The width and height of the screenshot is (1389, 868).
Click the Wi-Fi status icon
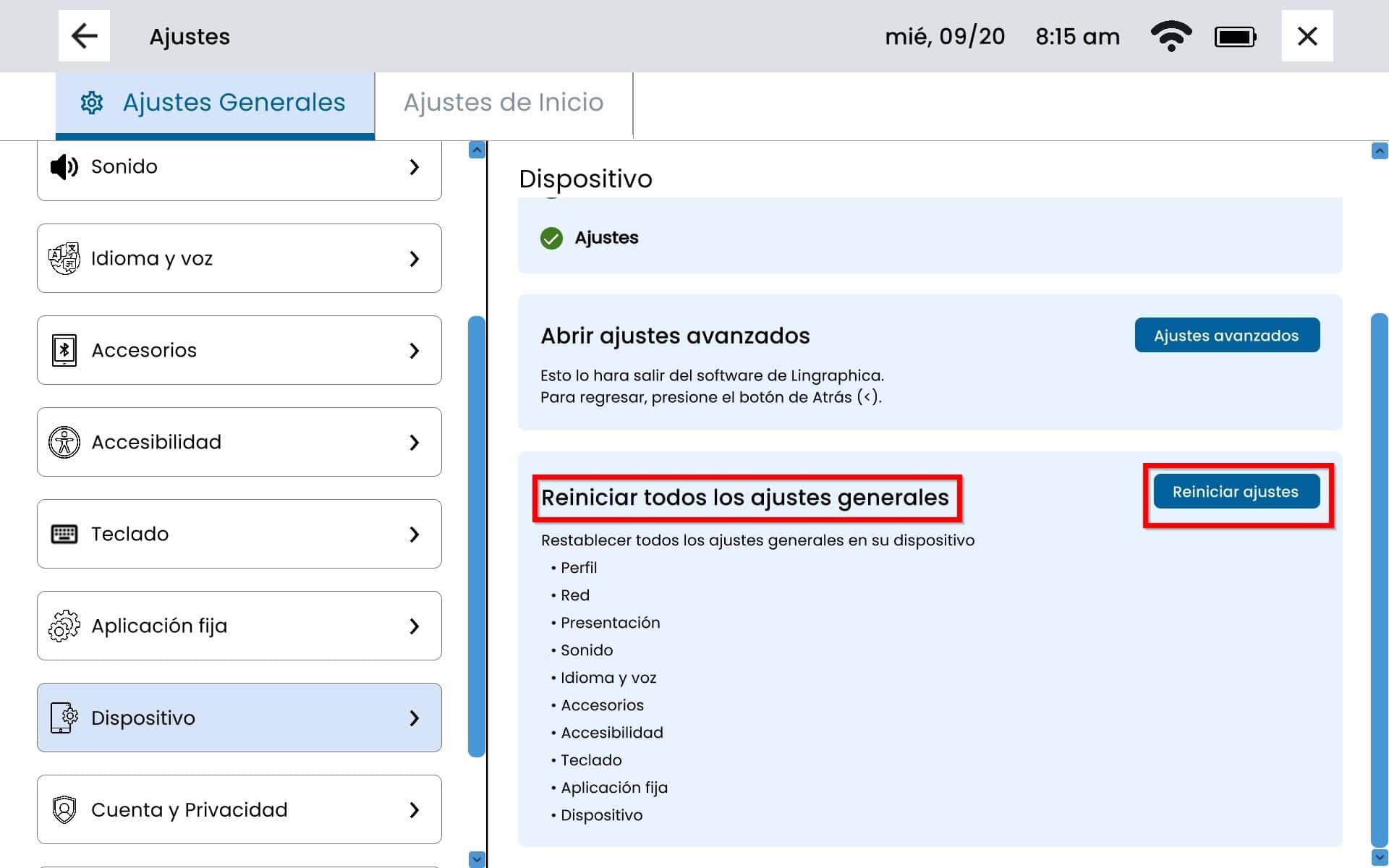tap(1171, 36)
